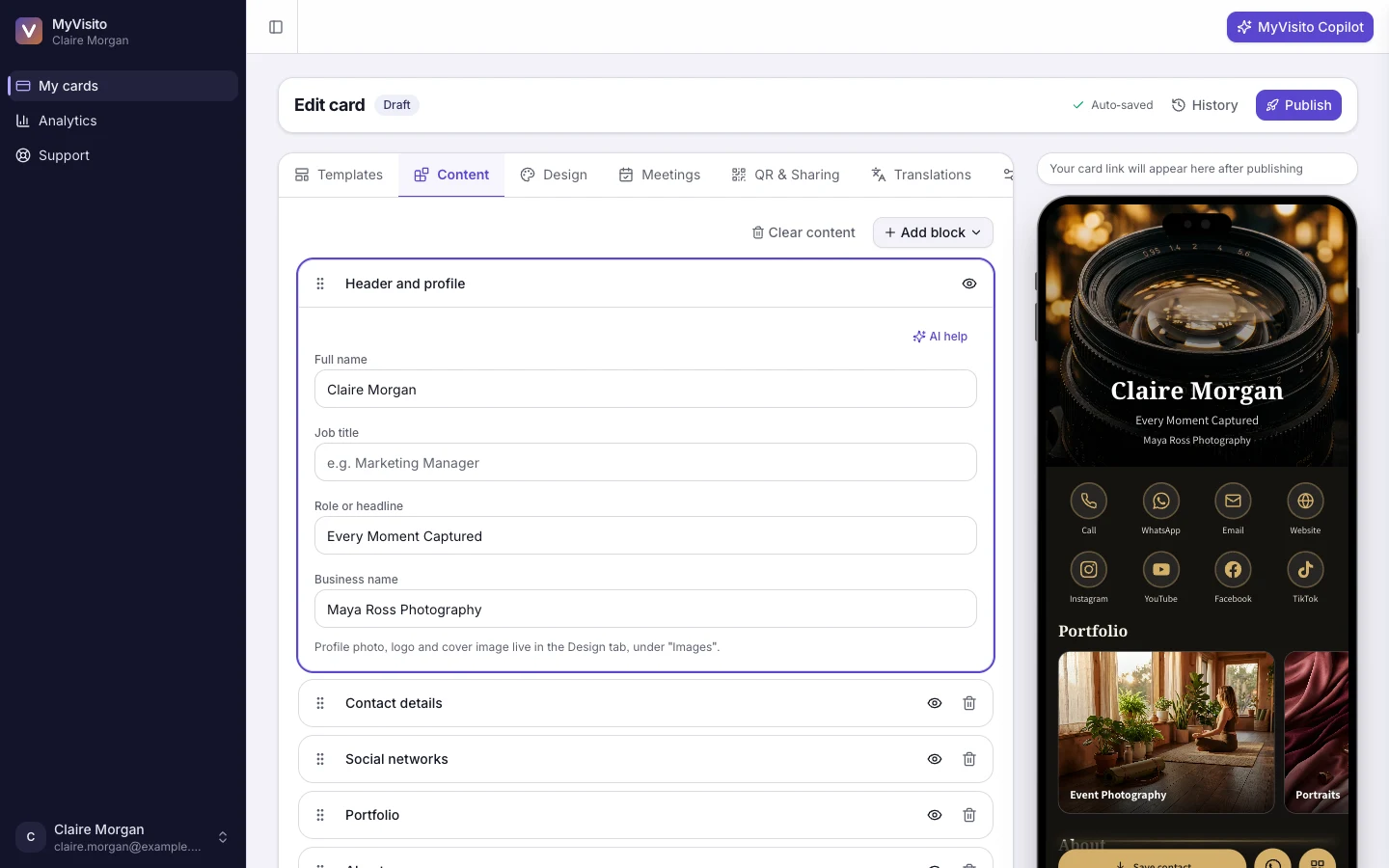Click the MyVisito logo icon
Screen dimensions: 1389x868
29,31
